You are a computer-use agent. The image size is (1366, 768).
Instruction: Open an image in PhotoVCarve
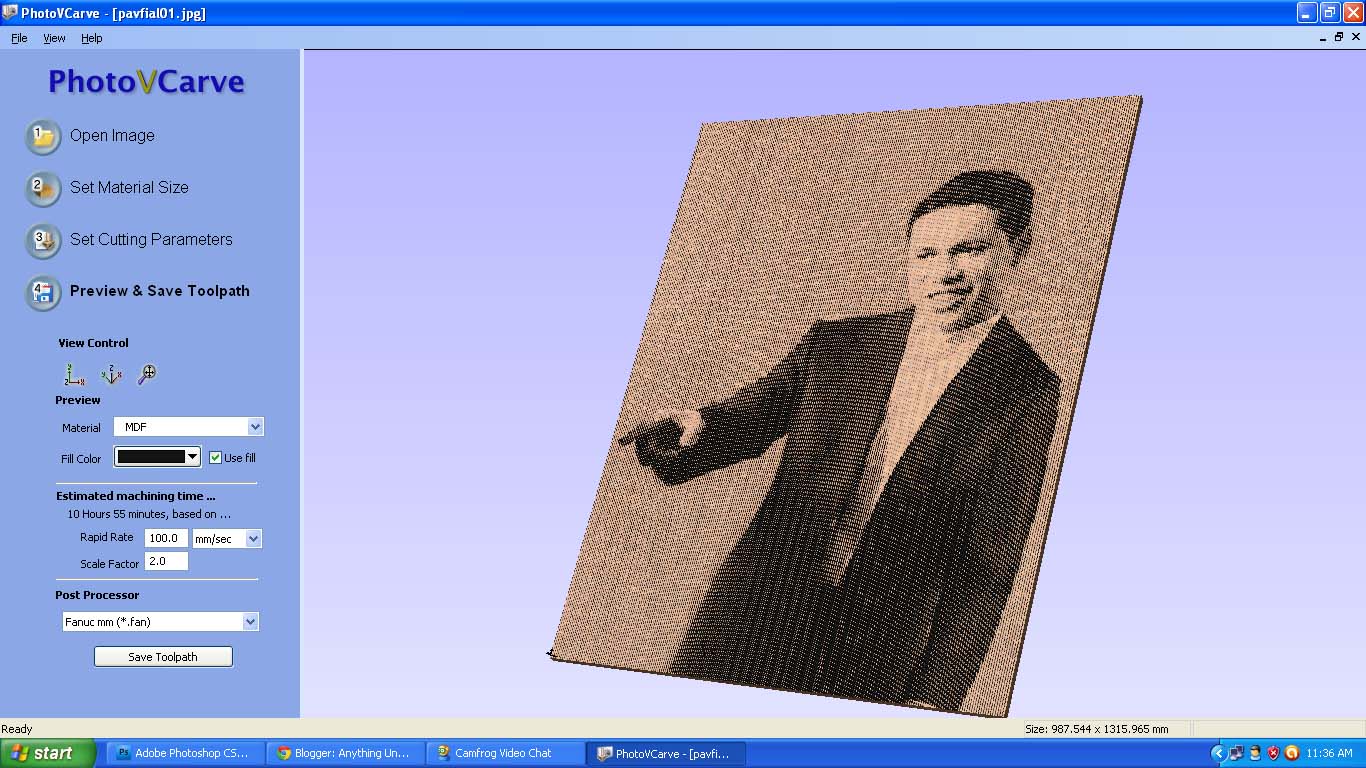point(111,135)
